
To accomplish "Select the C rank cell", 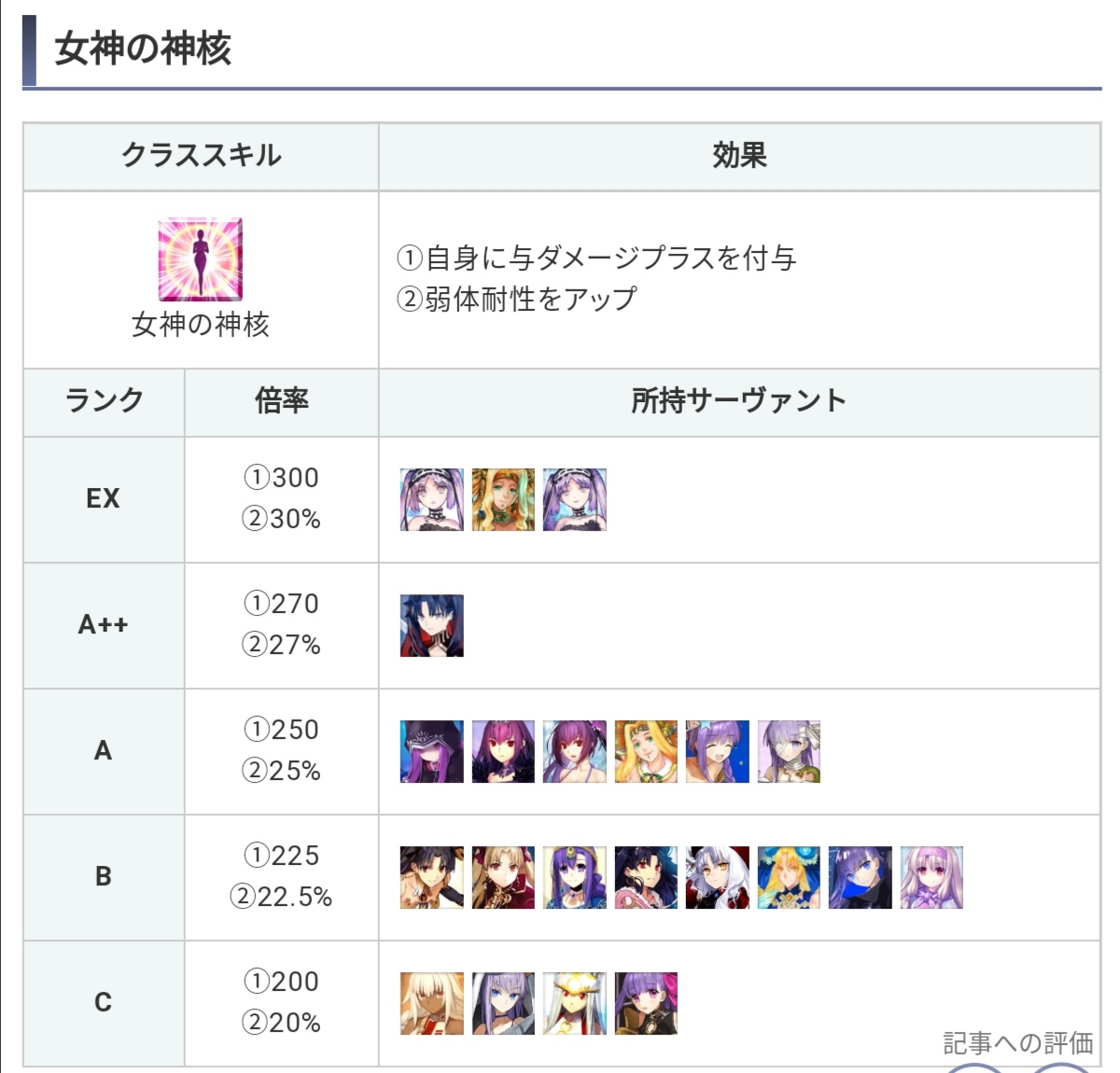I will [104, 1003].
